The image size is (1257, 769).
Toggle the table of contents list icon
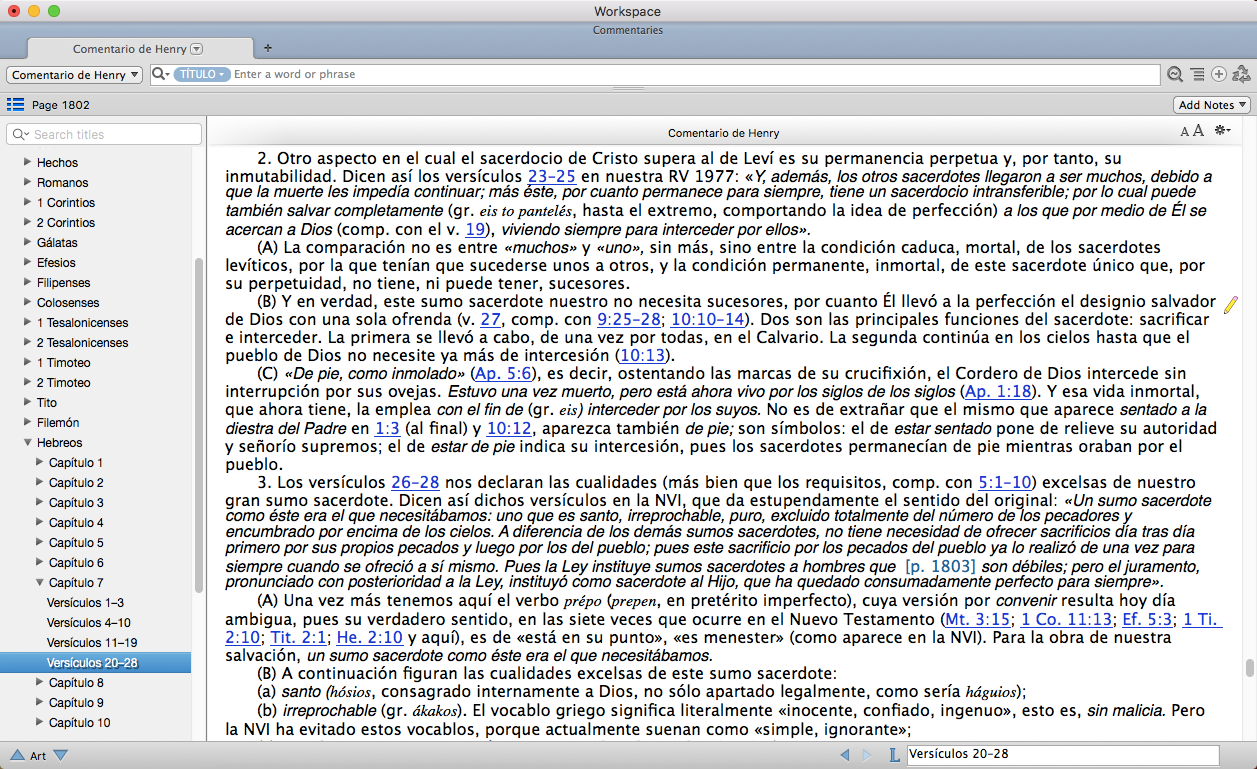[x=15, y=104]
